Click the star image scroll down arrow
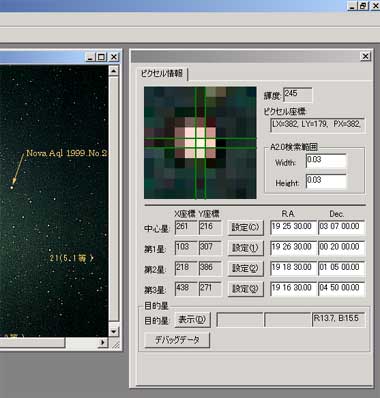380x398 pixels. (x=113, y=331)
